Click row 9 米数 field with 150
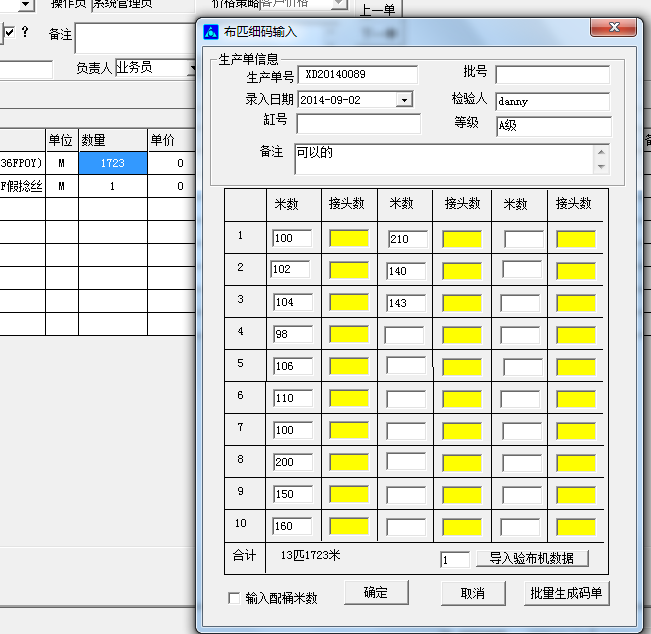651x634 pixels. click(293, 494)
